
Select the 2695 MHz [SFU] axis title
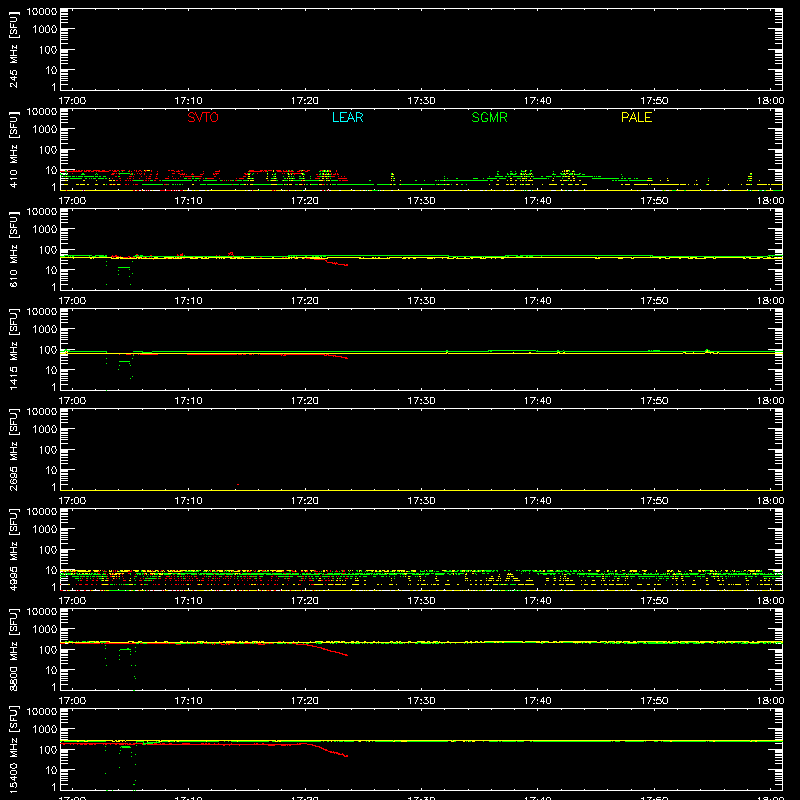13,449
